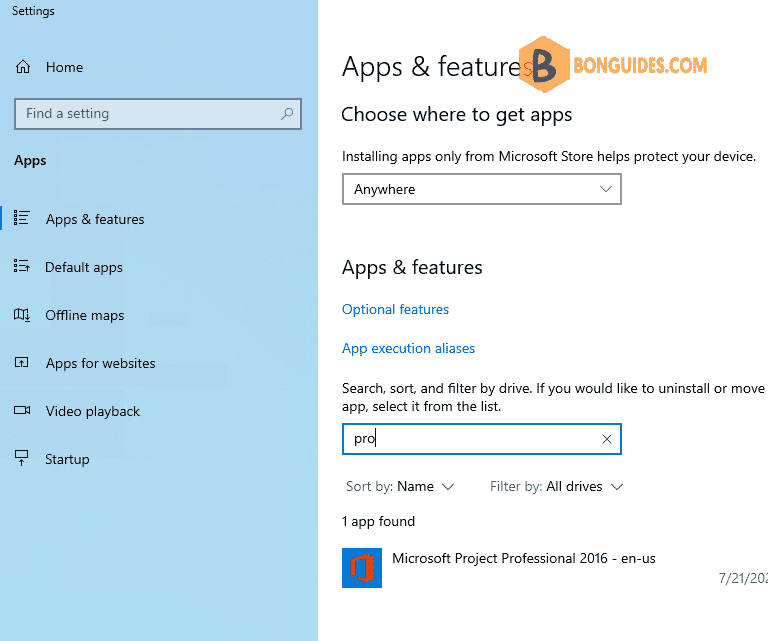
Task: Click the Default apps icon
Action: tap(22, 266)
